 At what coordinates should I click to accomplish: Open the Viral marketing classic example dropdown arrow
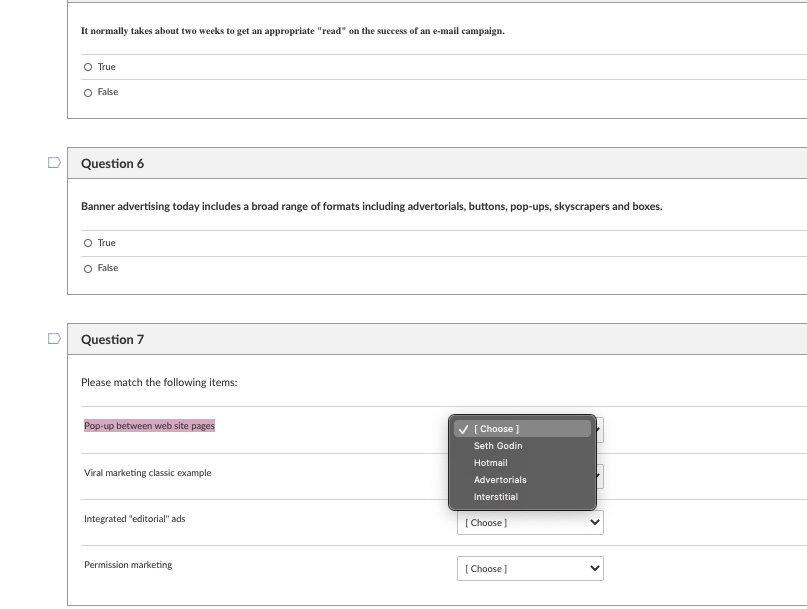click(x=599, y=476)
